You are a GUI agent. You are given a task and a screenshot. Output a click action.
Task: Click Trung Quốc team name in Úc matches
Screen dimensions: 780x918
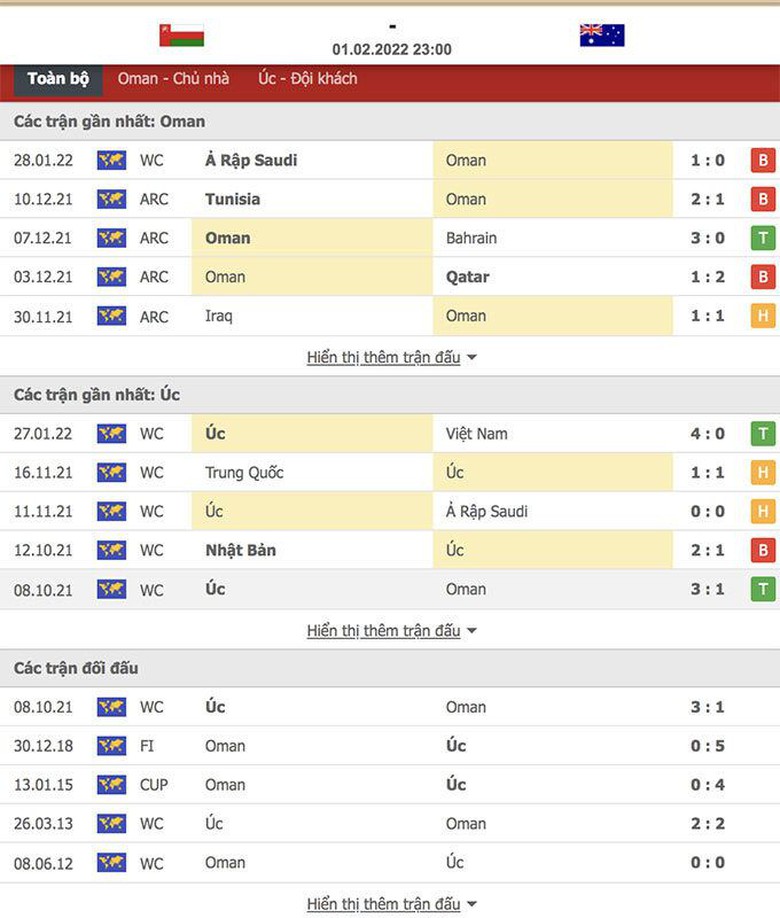(244, 472)
